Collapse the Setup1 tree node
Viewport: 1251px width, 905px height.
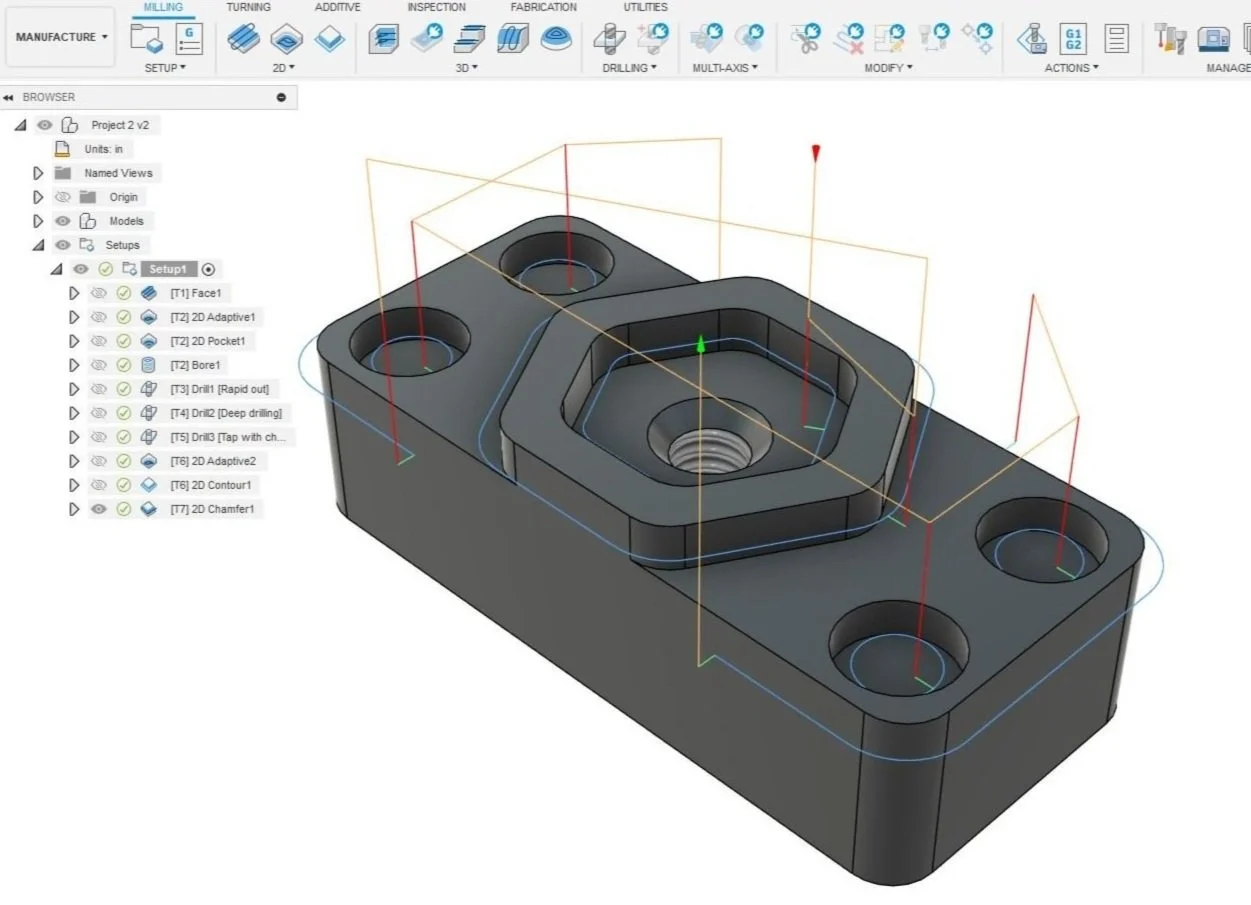coord(56,269)
